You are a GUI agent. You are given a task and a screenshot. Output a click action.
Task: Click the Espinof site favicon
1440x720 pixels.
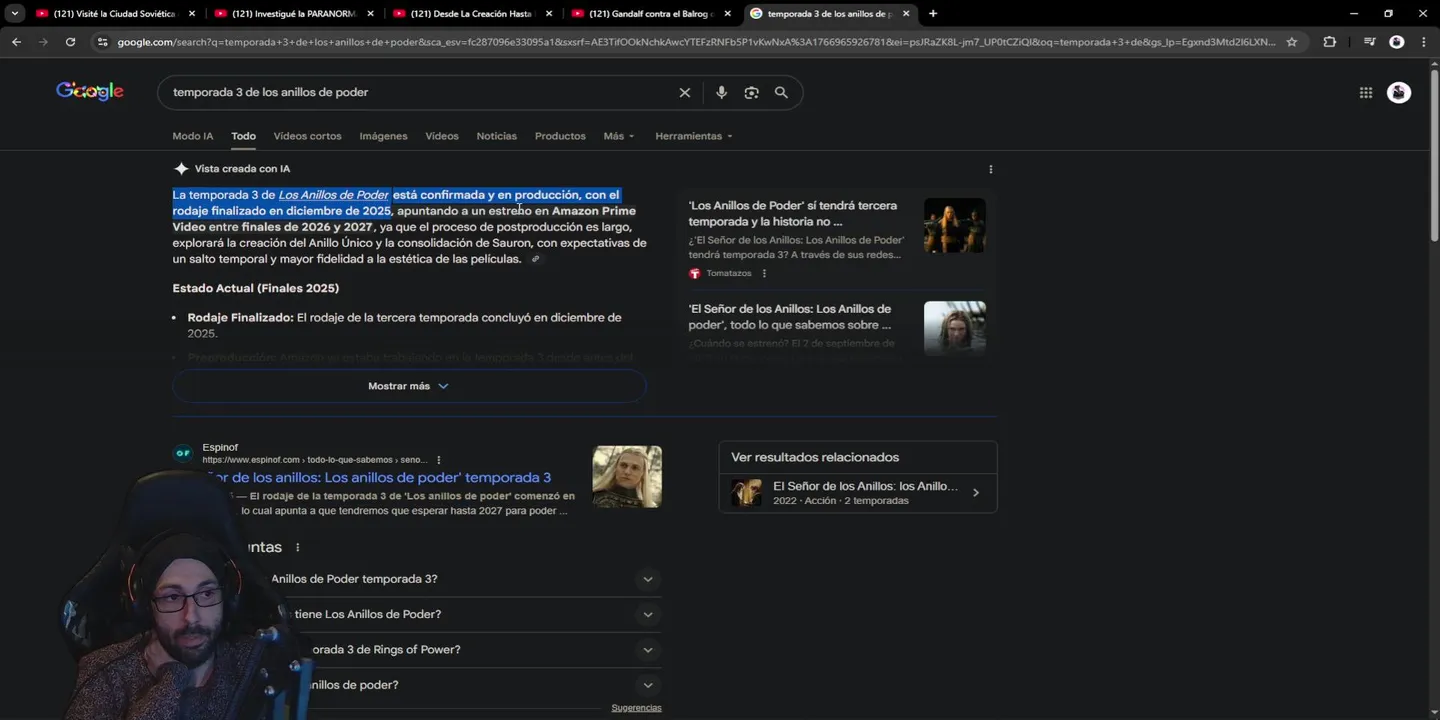(x=183, y=453)
